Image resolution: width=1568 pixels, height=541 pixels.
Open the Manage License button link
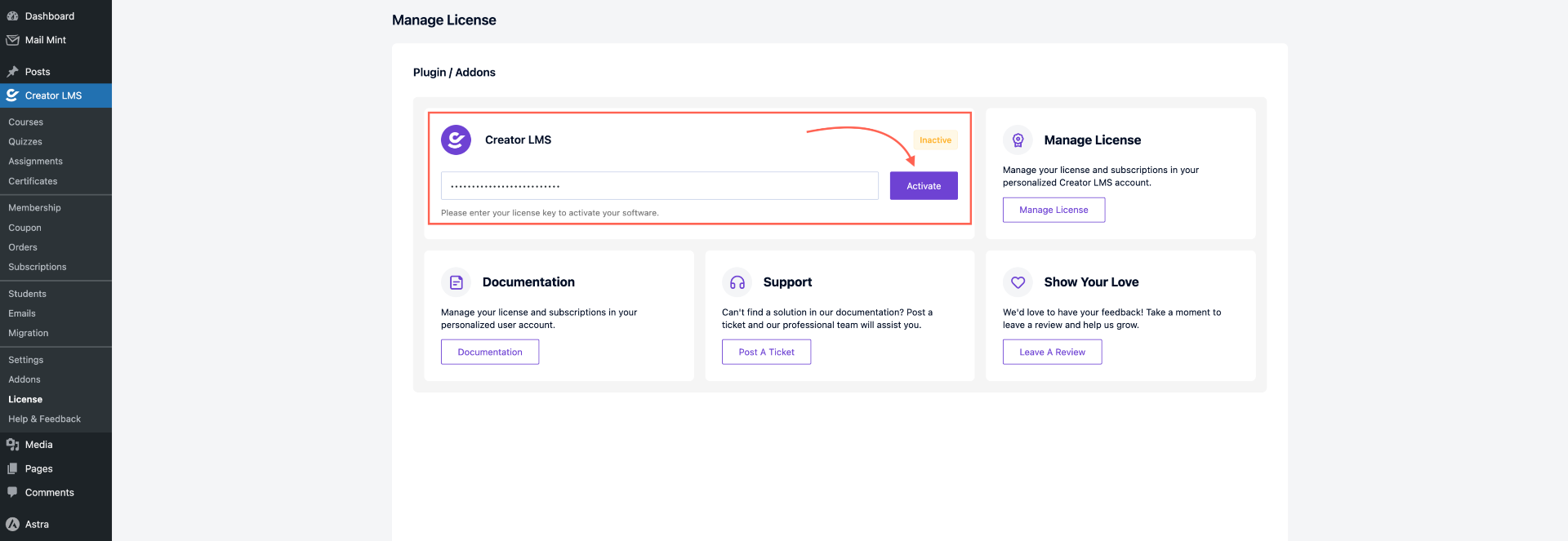pos(1053,210)
